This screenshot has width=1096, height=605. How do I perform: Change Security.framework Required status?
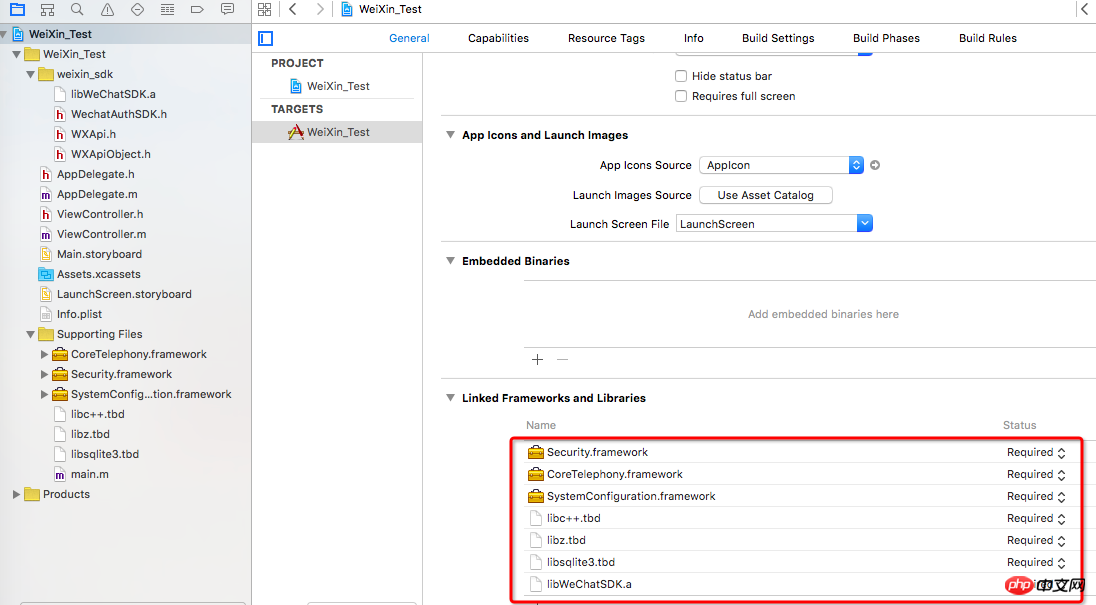click(x=1036, y=453)
